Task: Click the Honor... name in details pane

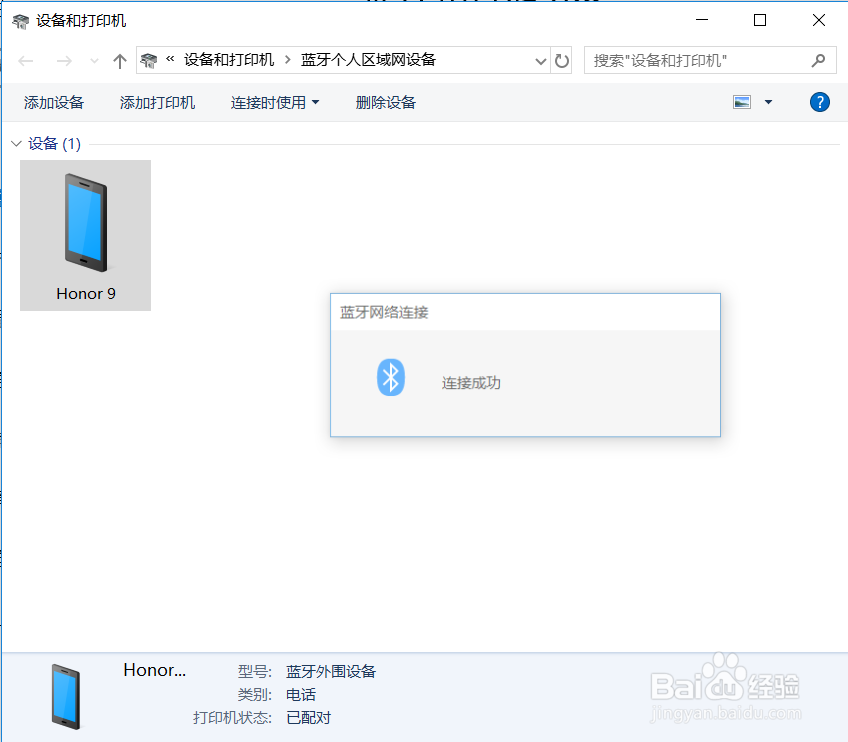Action: pyautogui.click(x=155, y=670)
